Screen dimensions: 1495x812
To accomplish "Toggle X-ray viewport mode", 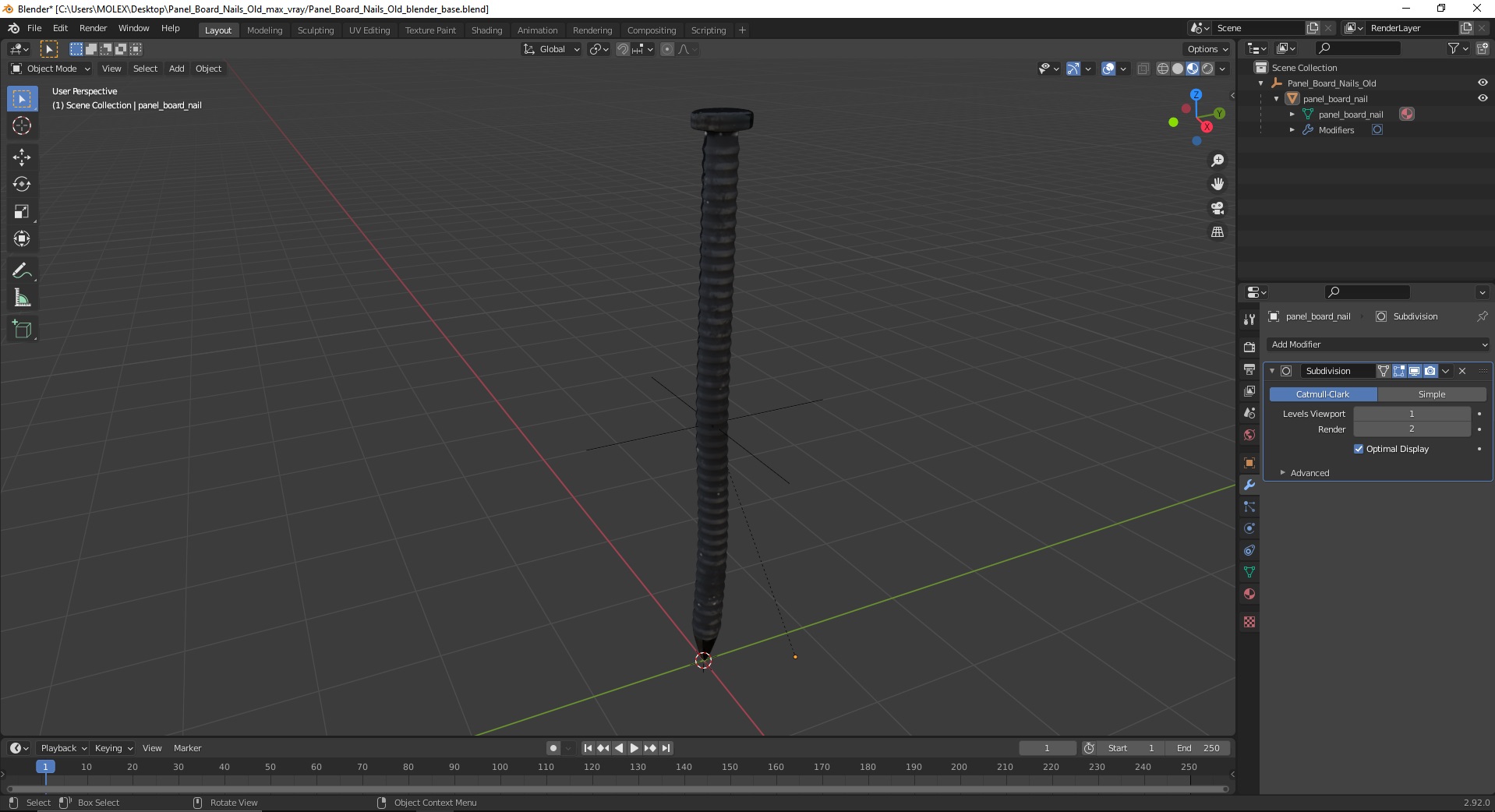I will click(x=1143, y=69).
